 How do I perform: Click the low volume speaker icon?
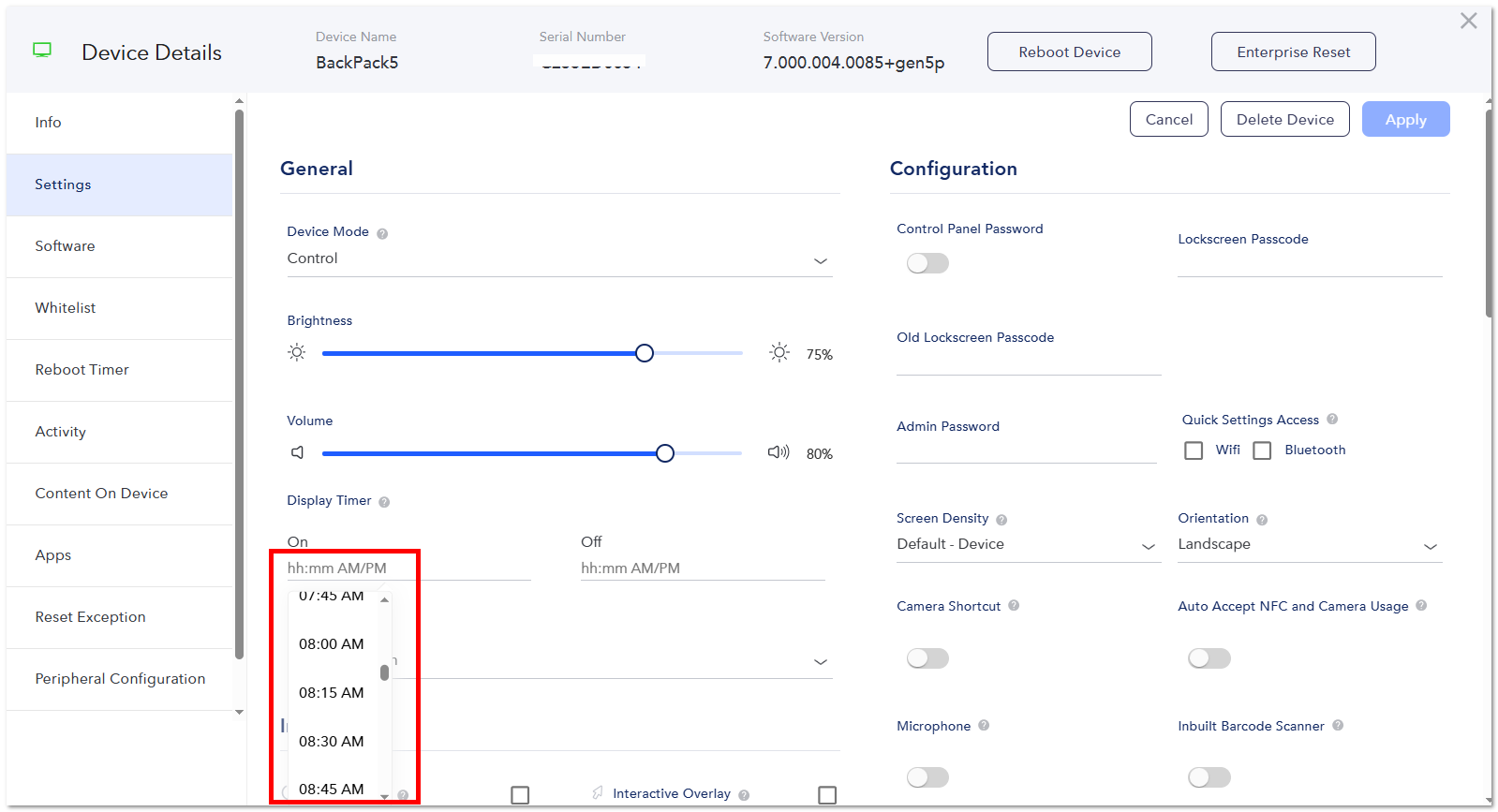pyautogui.click(x=298, y=452)
